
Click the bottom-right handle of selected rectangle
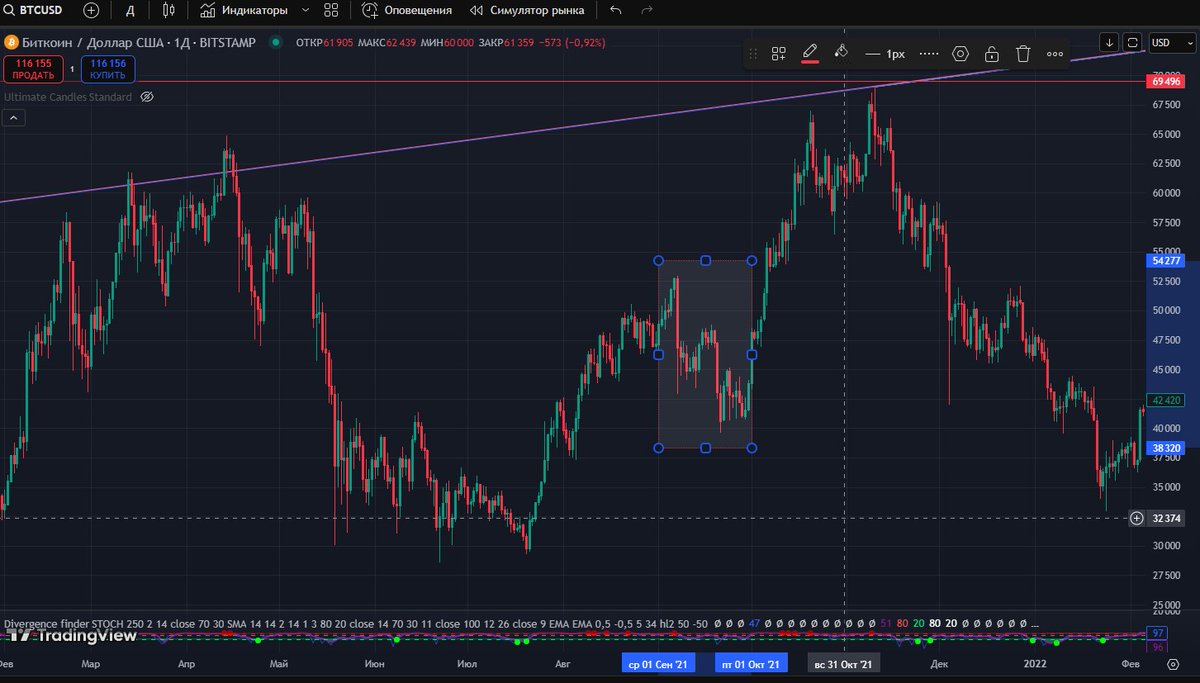(x=752, y=448)
